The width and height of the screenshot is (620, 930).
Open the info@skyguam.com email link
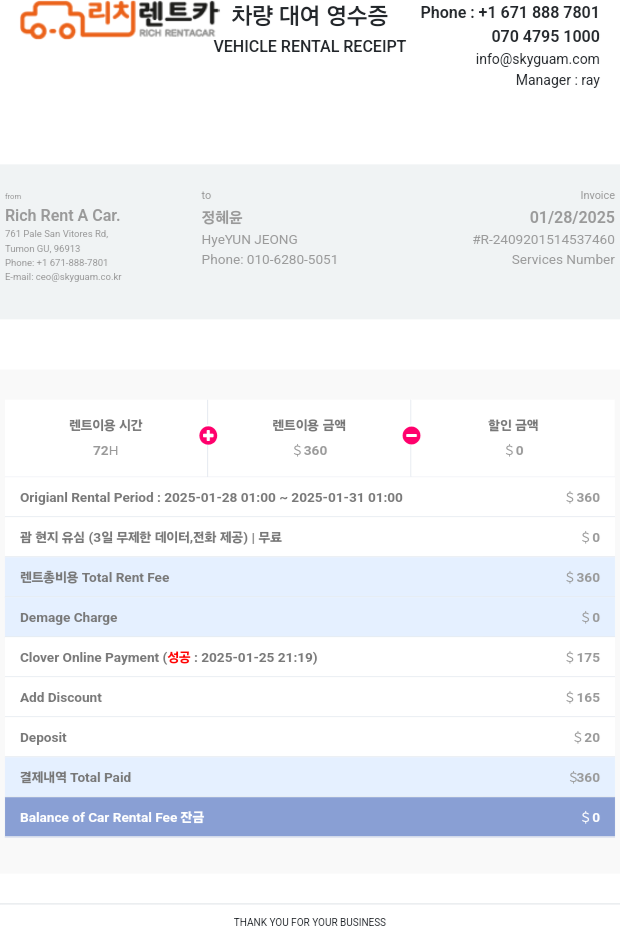(x=537, y=59)
